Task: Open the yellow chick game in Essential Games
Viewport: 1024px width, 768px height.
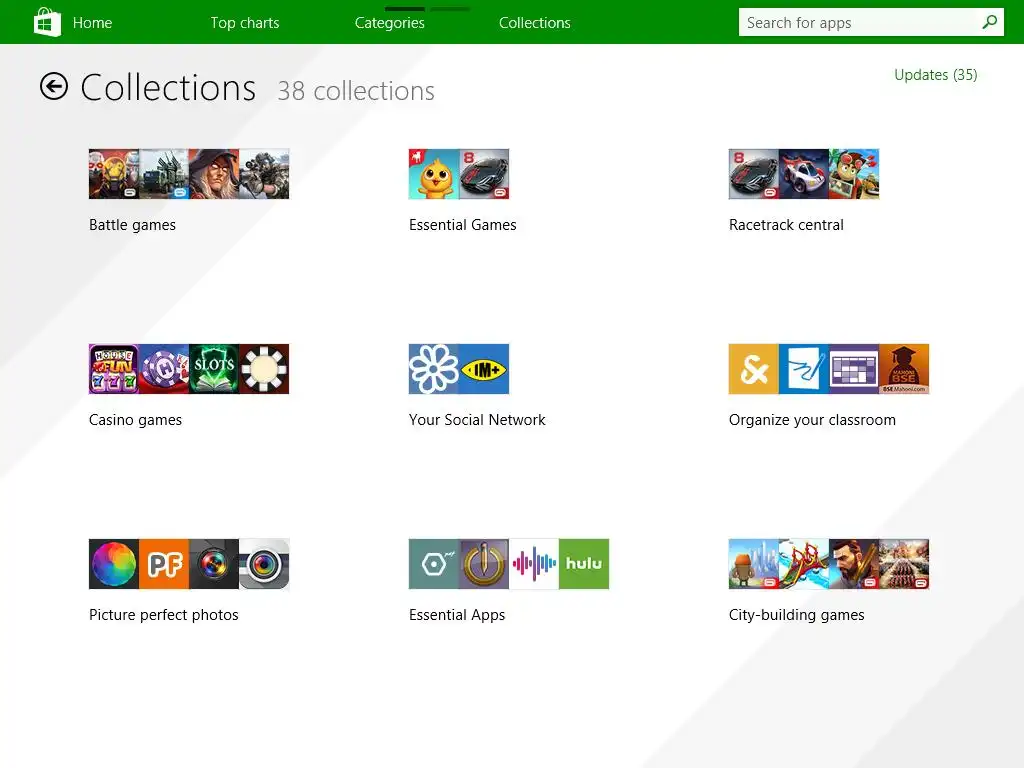Action: click(434, 174)
